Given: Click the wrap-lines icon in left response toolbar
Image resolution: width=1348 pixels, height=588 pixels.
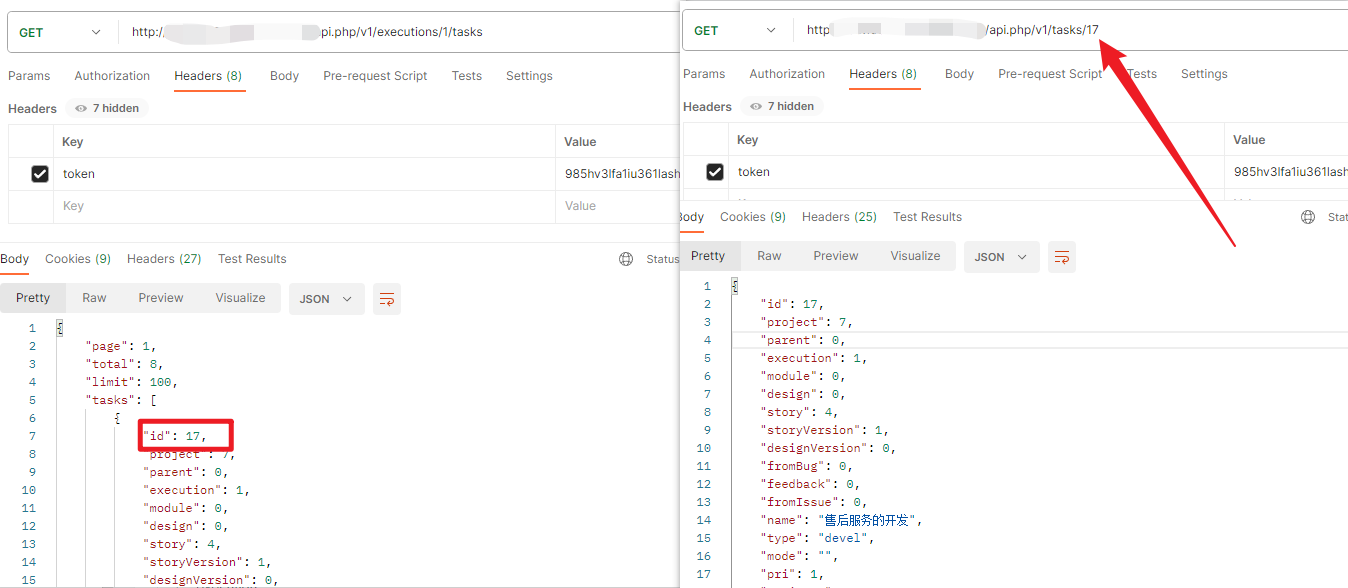Looking at the screenshot, I should pyautogui.click(x=387, y=299).
